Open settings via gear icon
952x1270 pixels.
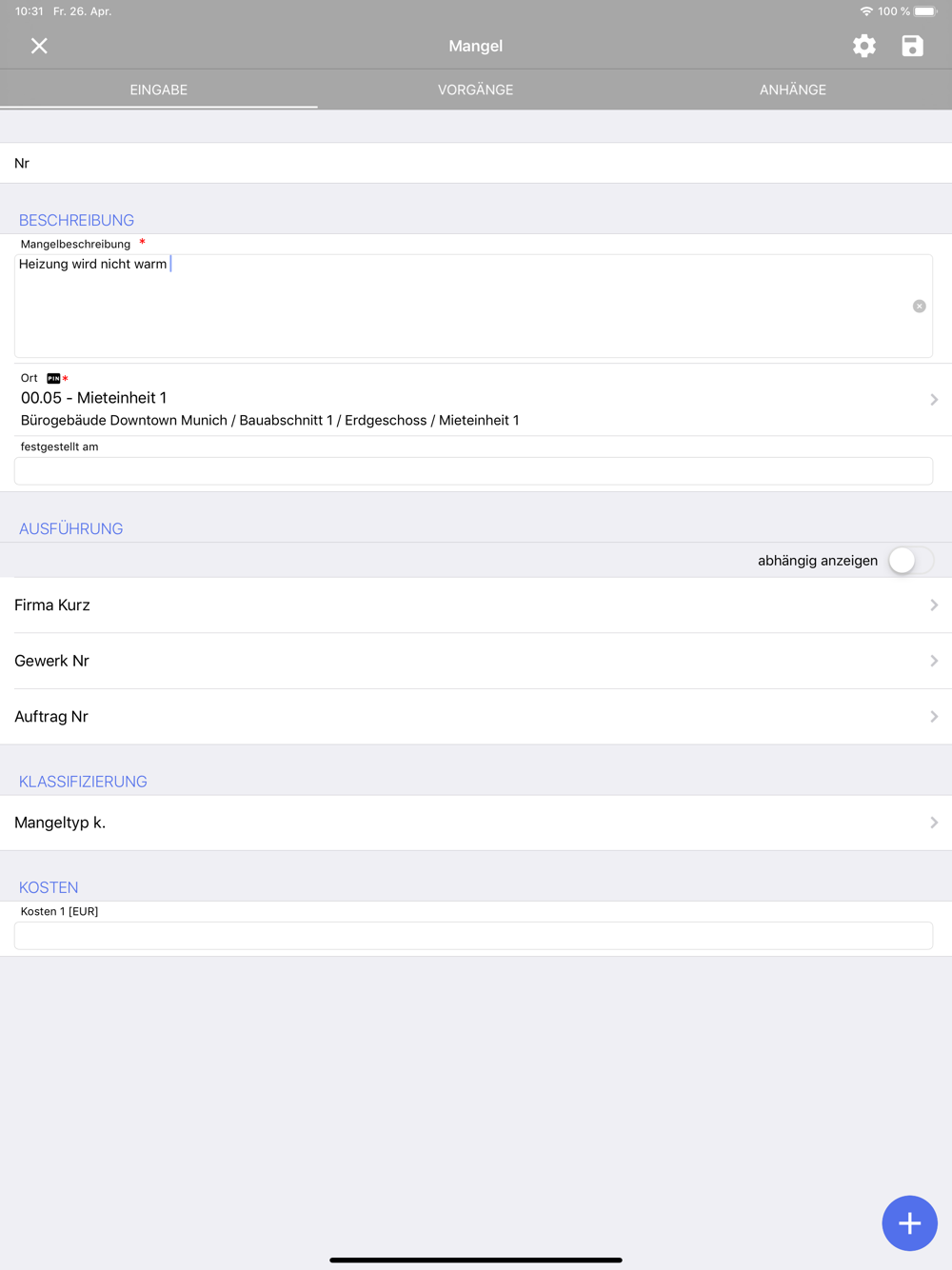coord(864,46)
